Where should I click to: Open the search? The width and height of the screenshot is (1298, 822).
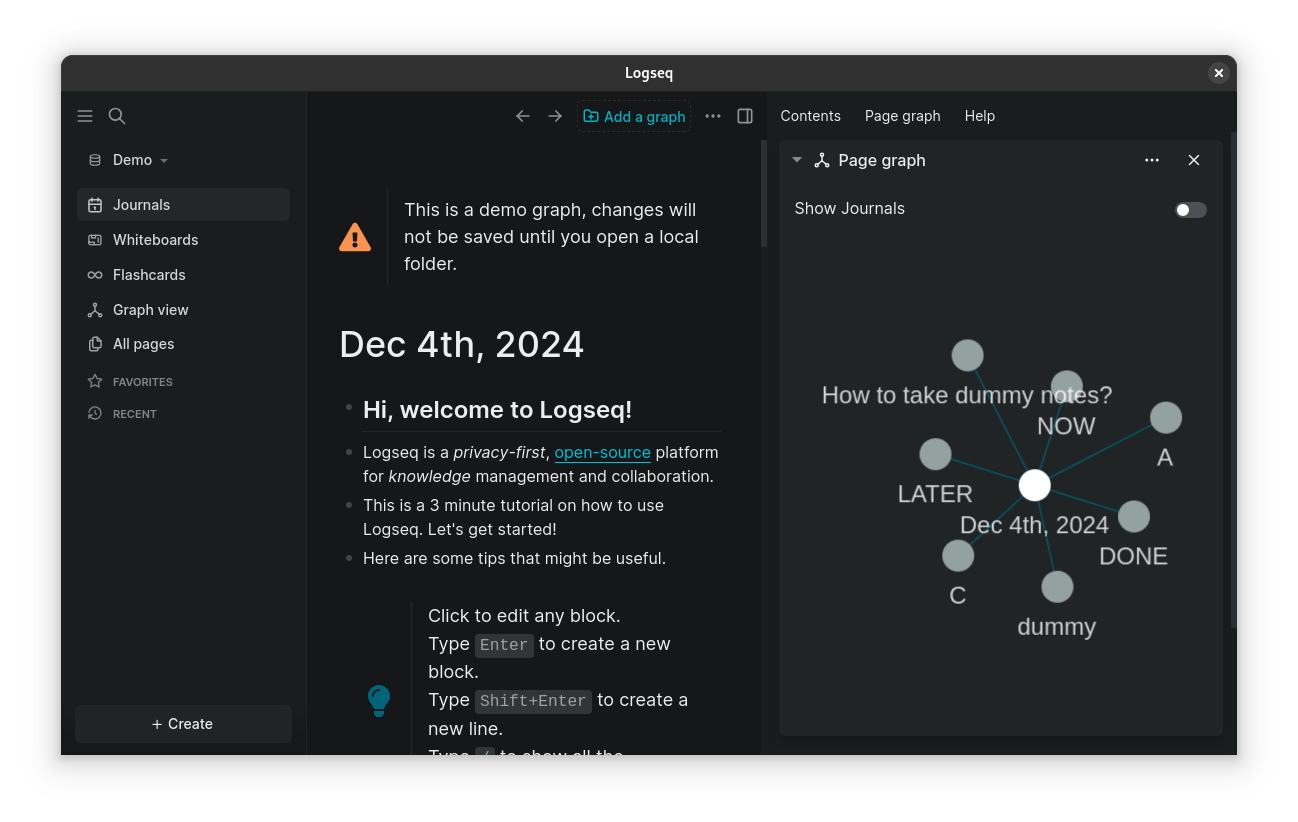pos(117,116)
